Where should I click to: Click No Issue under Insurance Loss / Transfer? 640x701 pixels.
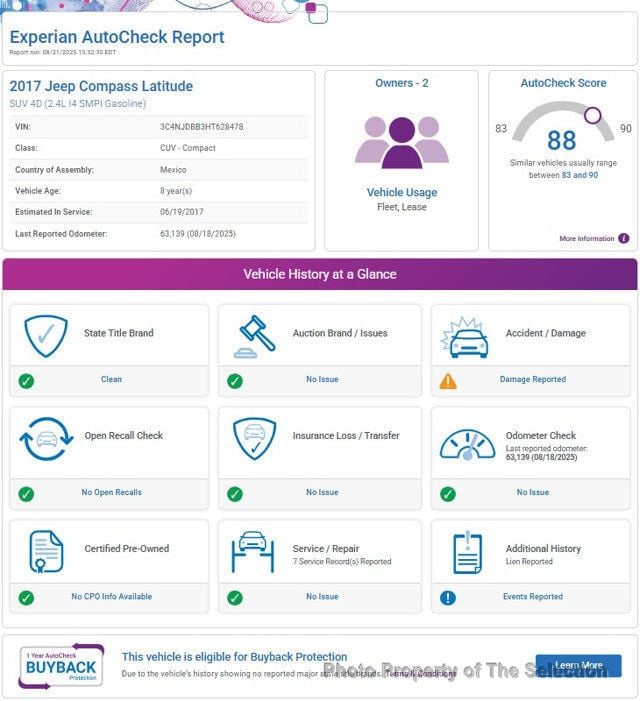(322, 492)
